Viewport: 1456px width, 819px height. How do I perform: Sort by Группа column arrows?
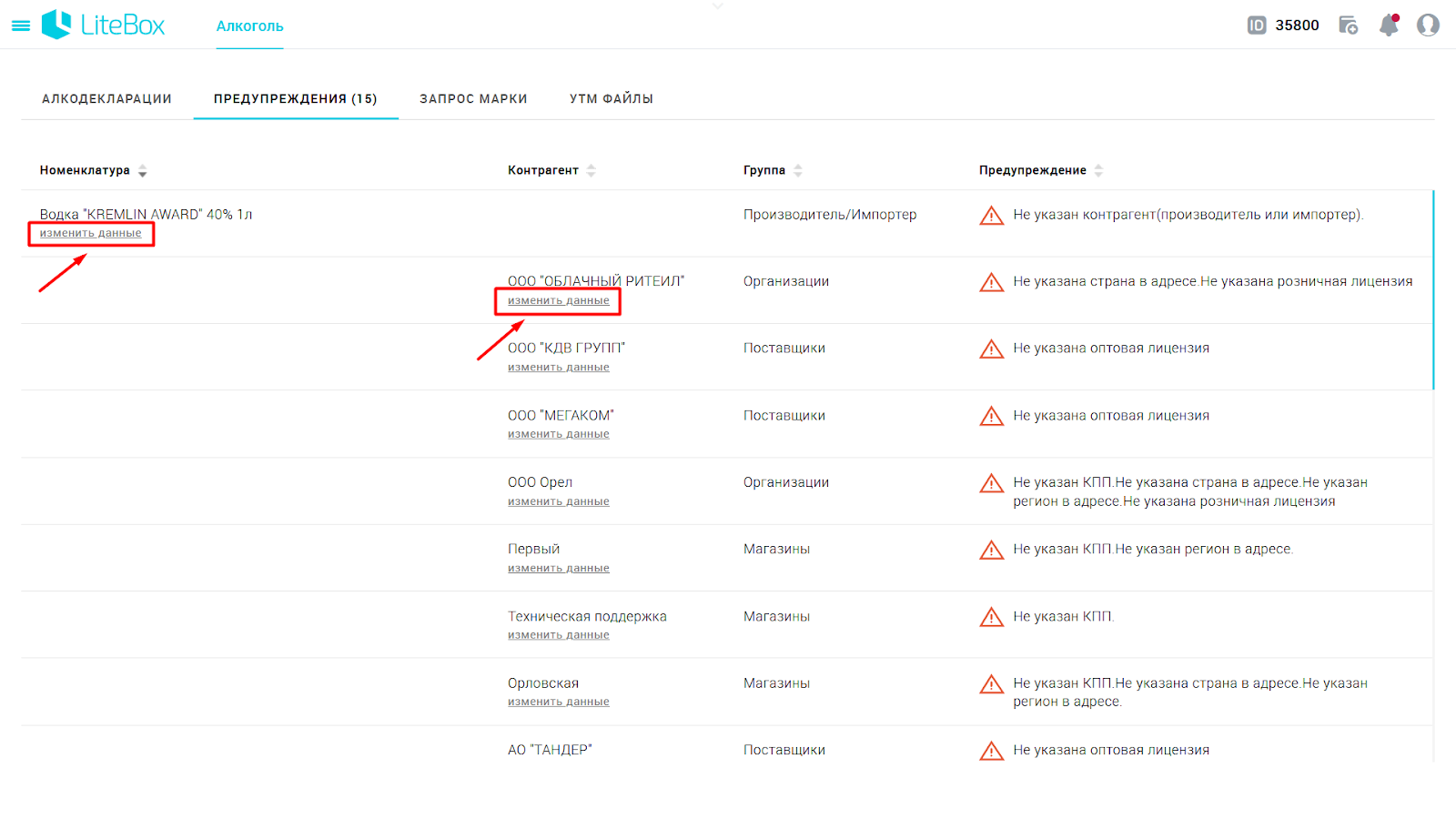point(798,171)
